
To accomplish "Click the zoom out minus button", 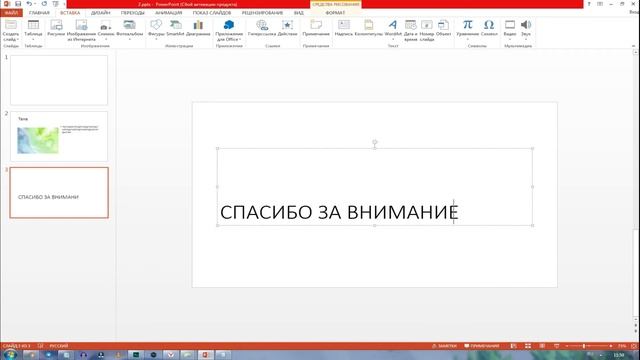I will (x=566, y=346).
